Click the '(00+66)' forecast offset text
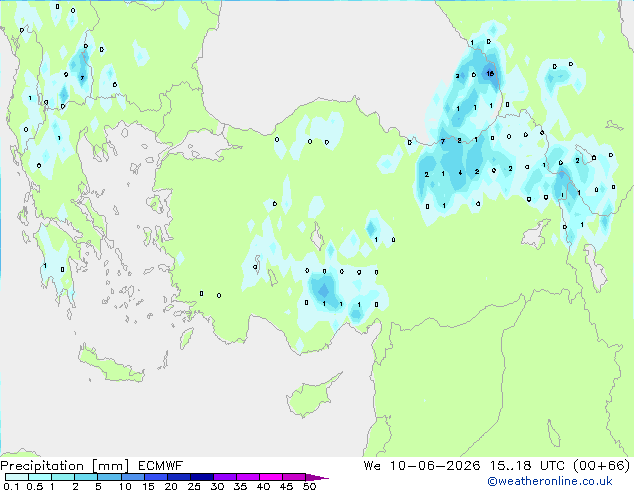 click(602, 466)
